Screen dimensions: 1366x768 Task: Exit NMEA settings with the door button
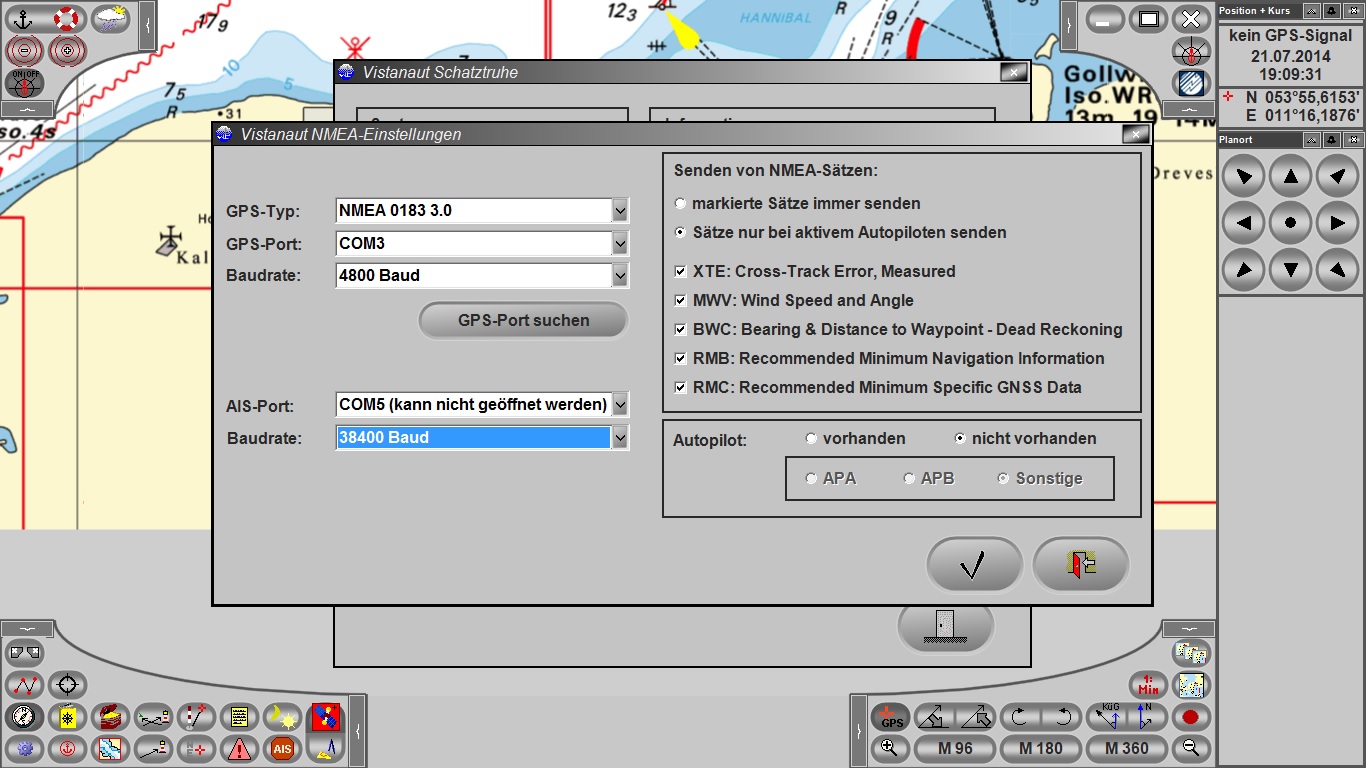tap(1081, 565)
